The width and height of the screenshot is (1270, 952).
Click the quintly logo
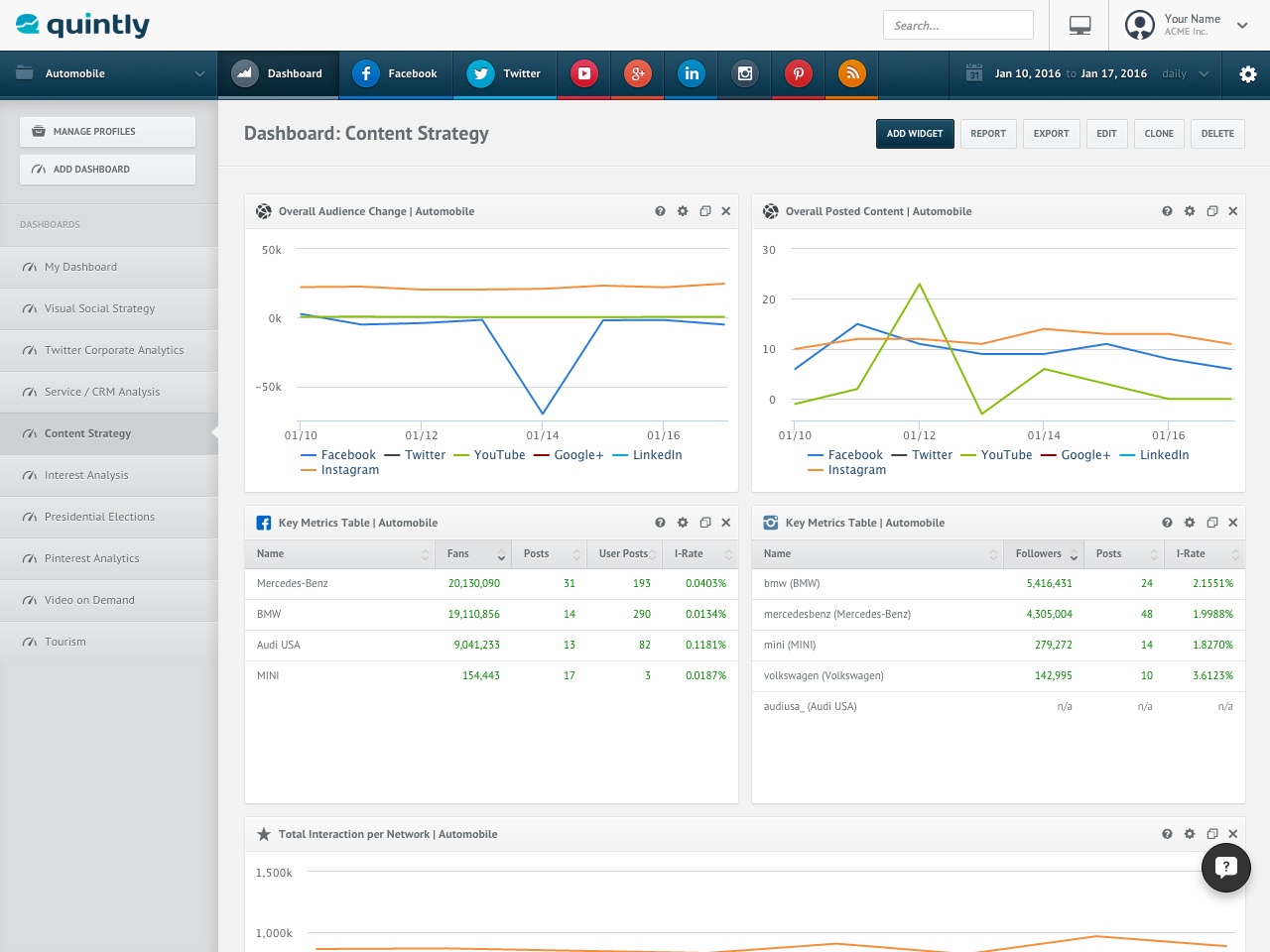(82, 25)
